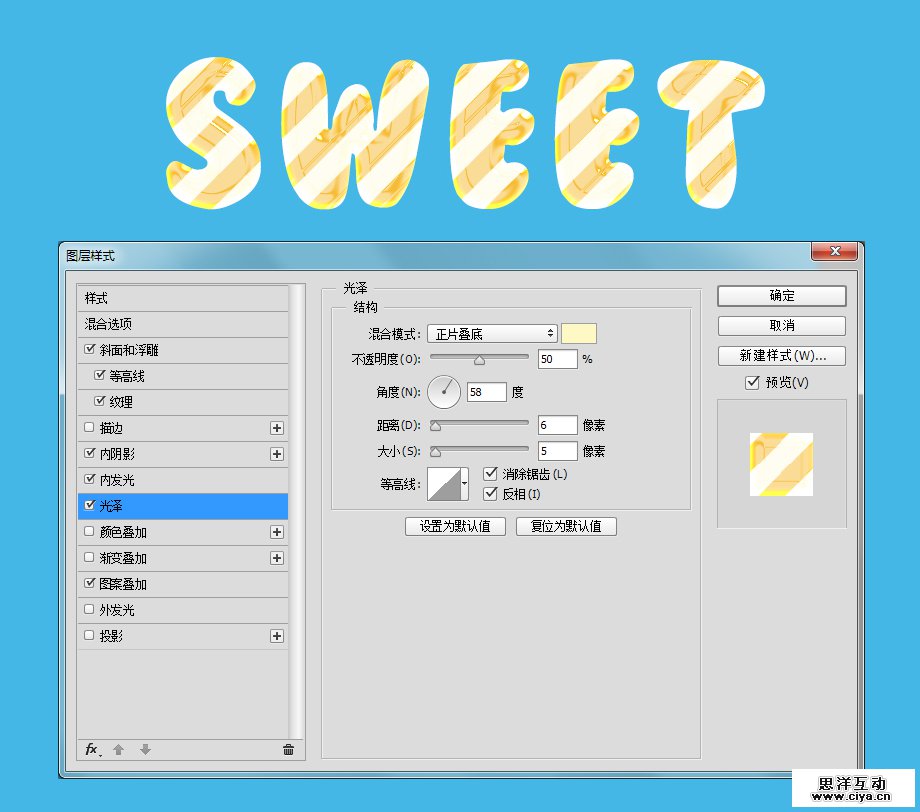
Task: Select 混合选项 in the styles list
Action: click(182, 324)
